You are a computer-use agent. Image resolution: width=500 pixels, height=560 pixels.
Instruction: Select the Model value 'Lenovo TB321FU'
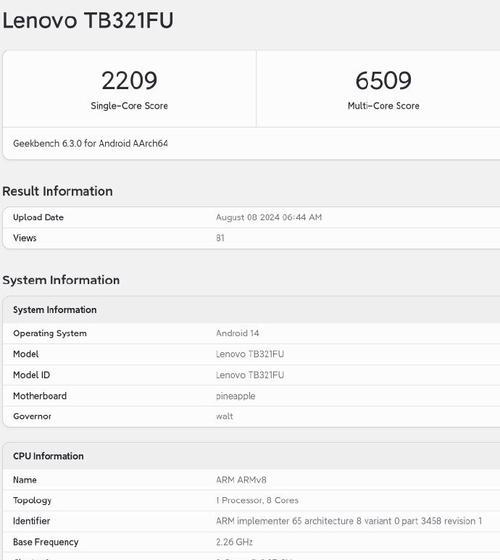[x=250, y=354]
